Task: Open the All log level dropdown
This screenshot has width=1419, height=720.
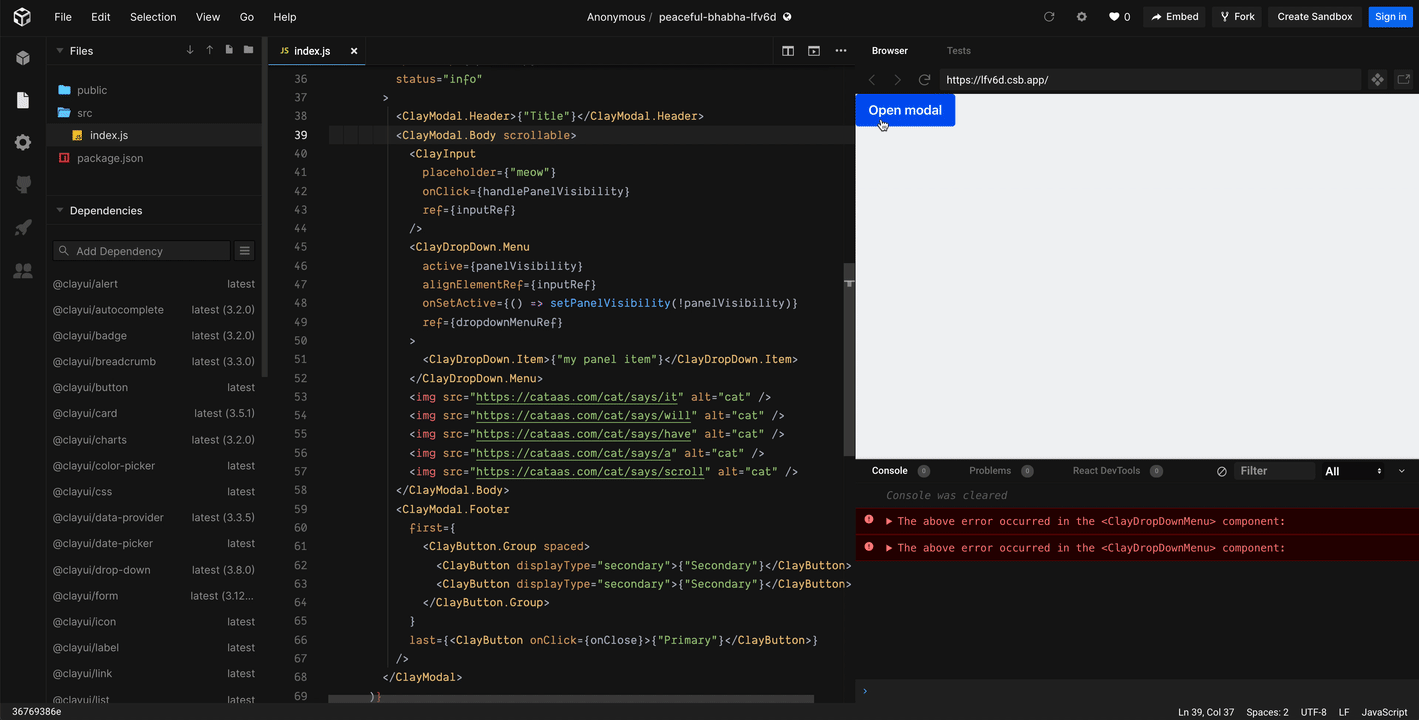Action: point(1353,471)
